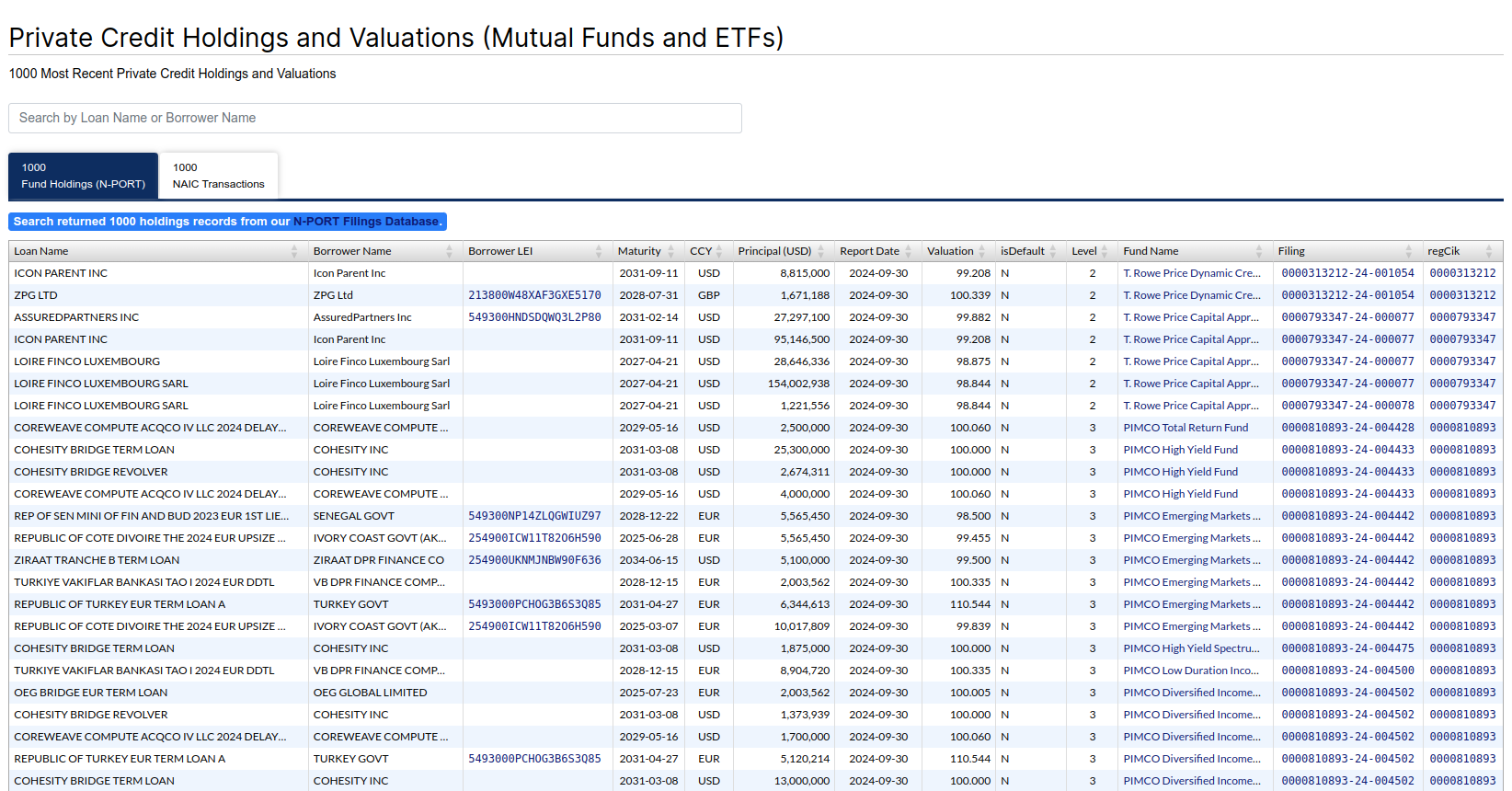Sort holdings by Principal (USD) icon
Image resolution: width=1512 pixels, height=791 pixels.
tap(821, 251)
